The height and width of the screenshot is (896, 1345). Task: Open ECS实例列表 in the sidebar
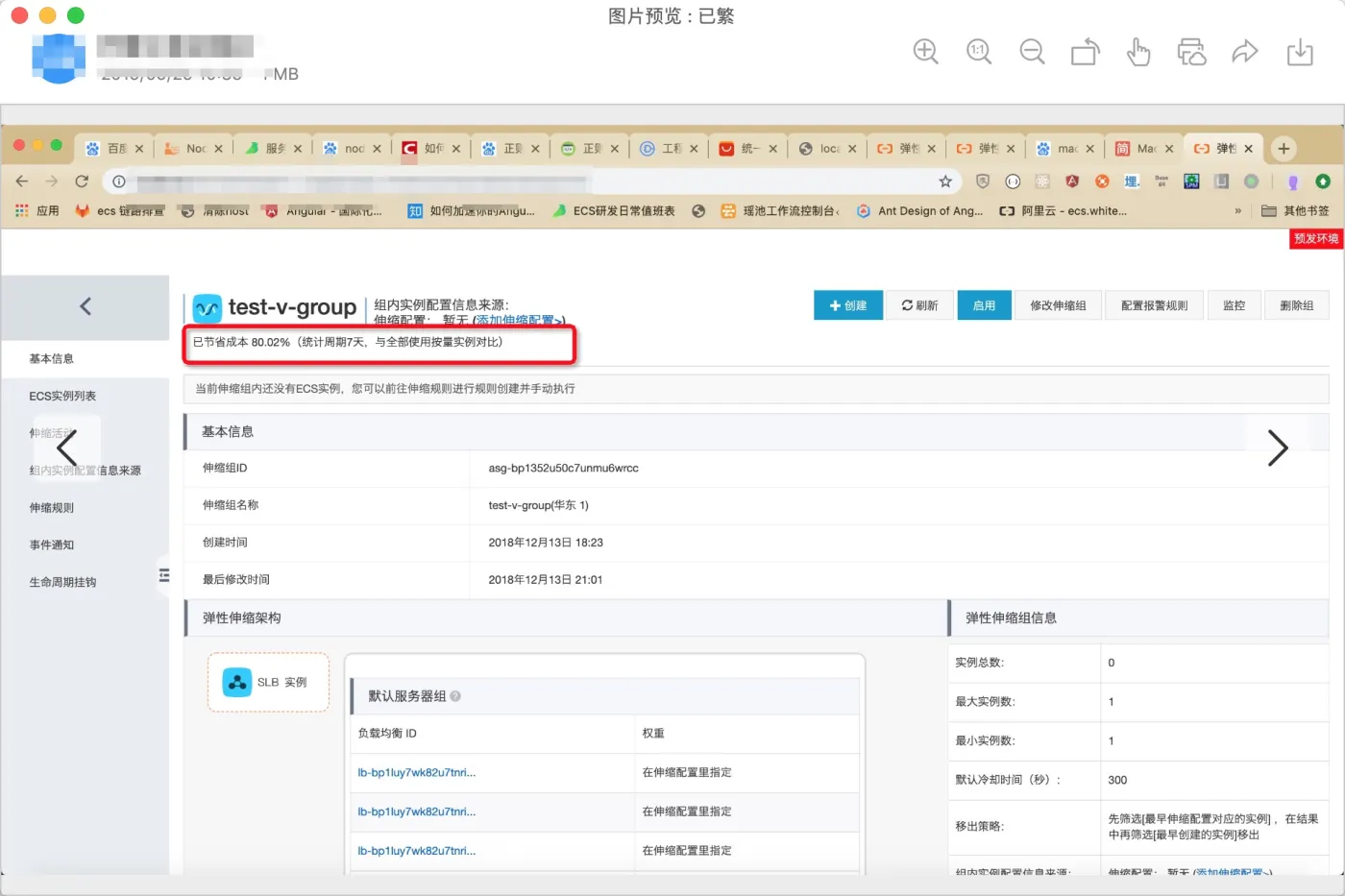click(62, 396)
